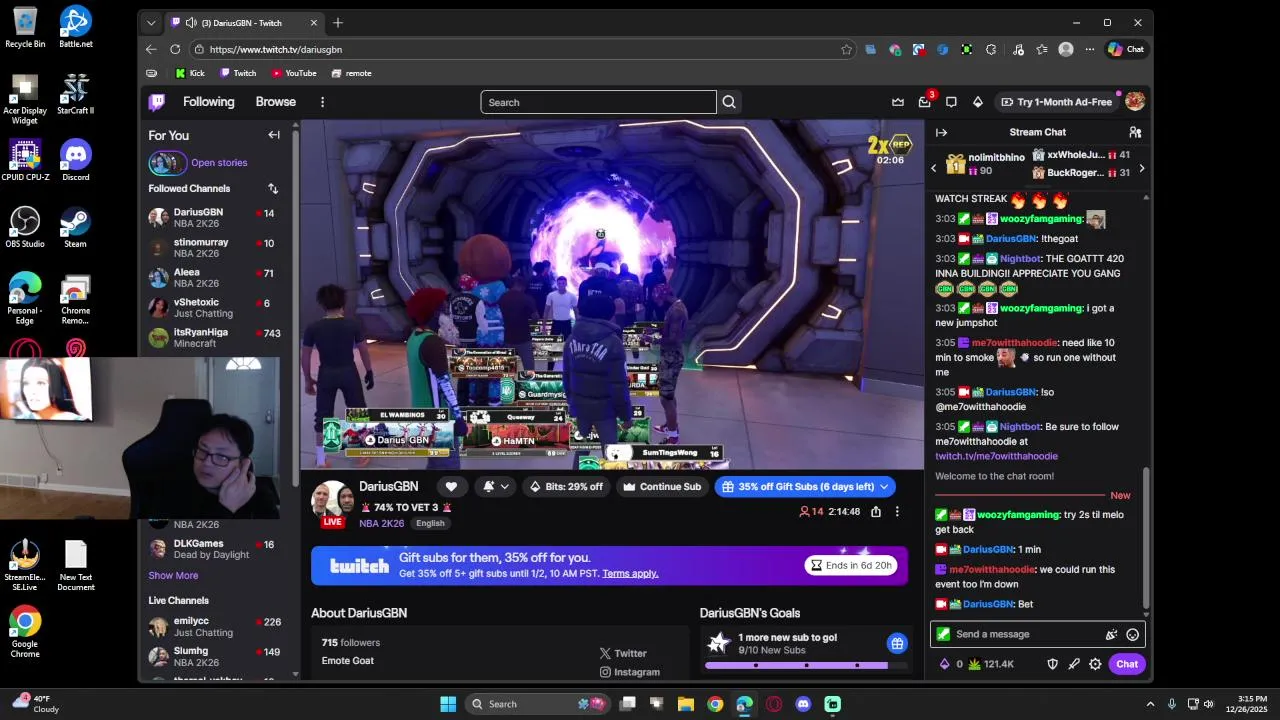Open Kick bookmark in favorites bar
The width and height of the screenshot is (1280, 720).
pyautogui.click(x=190, y=73)
